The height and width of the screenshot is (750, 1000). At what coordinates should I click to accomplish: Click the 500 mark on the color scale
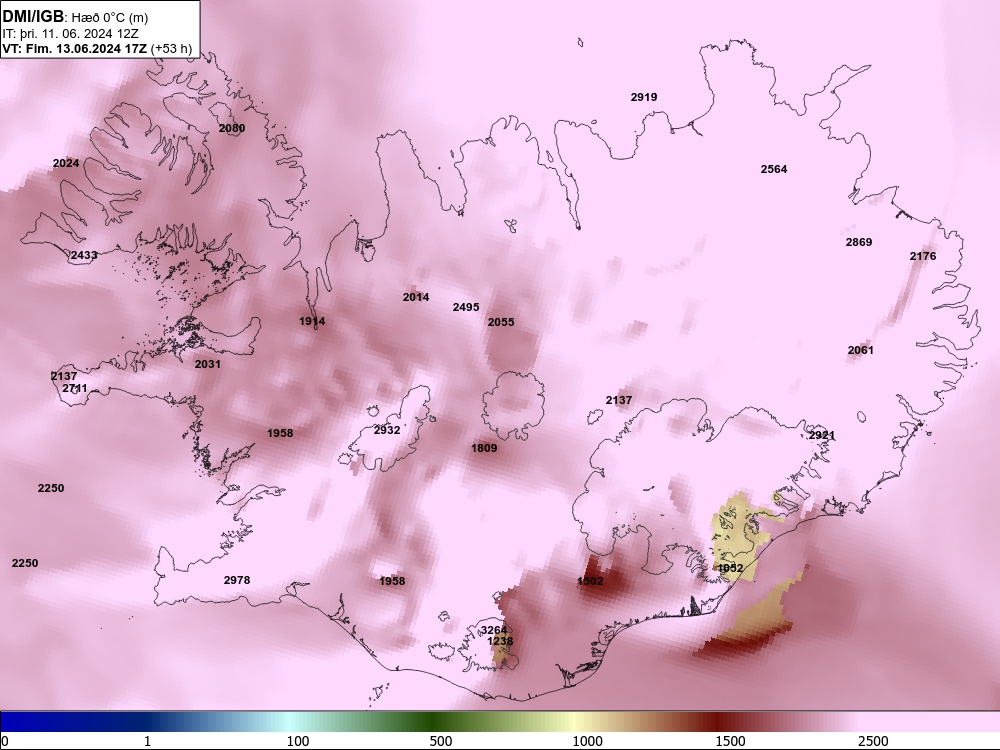[x=441, y=741]
